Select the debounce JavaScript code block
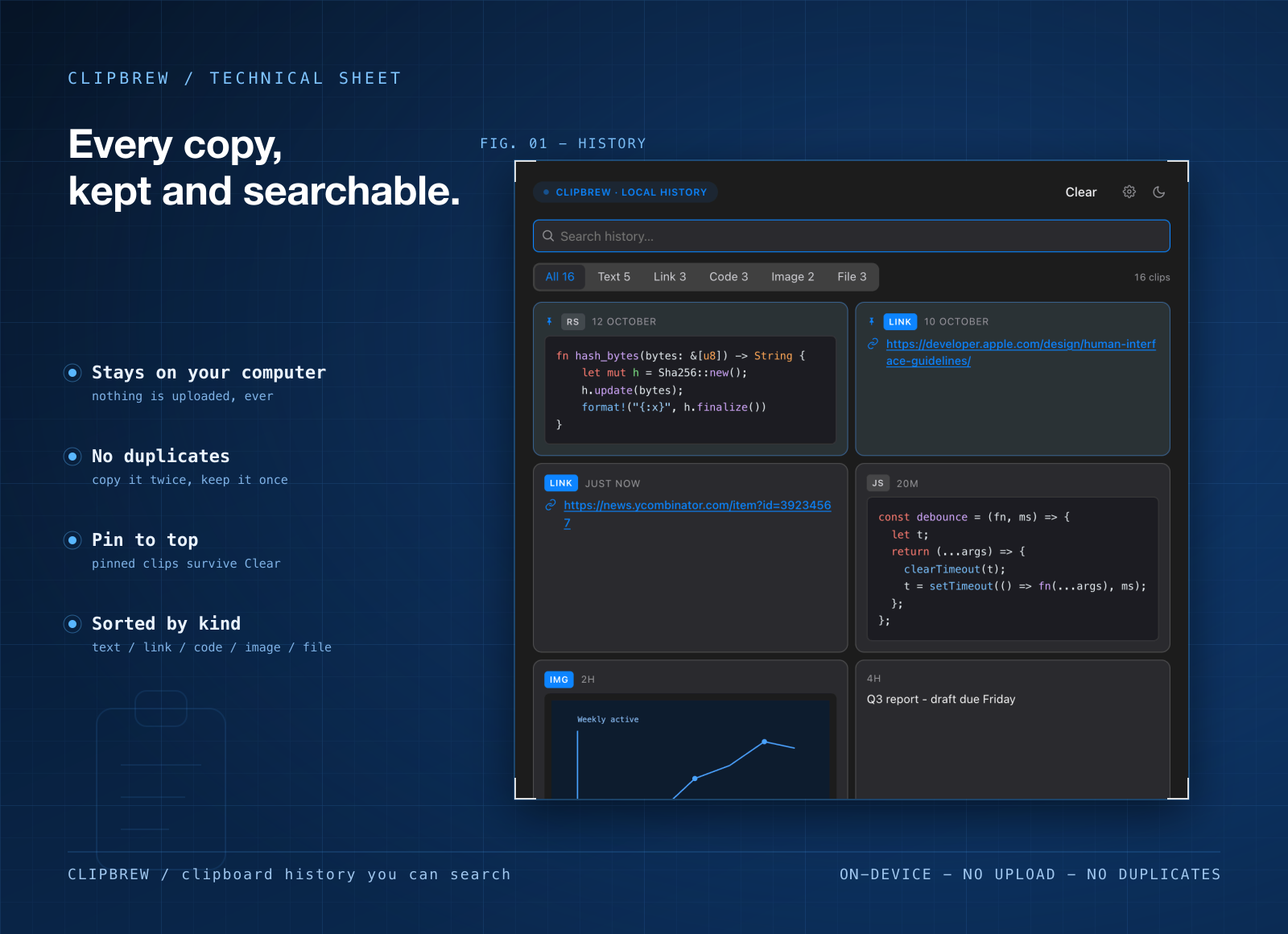 (x=1013, y=568)
